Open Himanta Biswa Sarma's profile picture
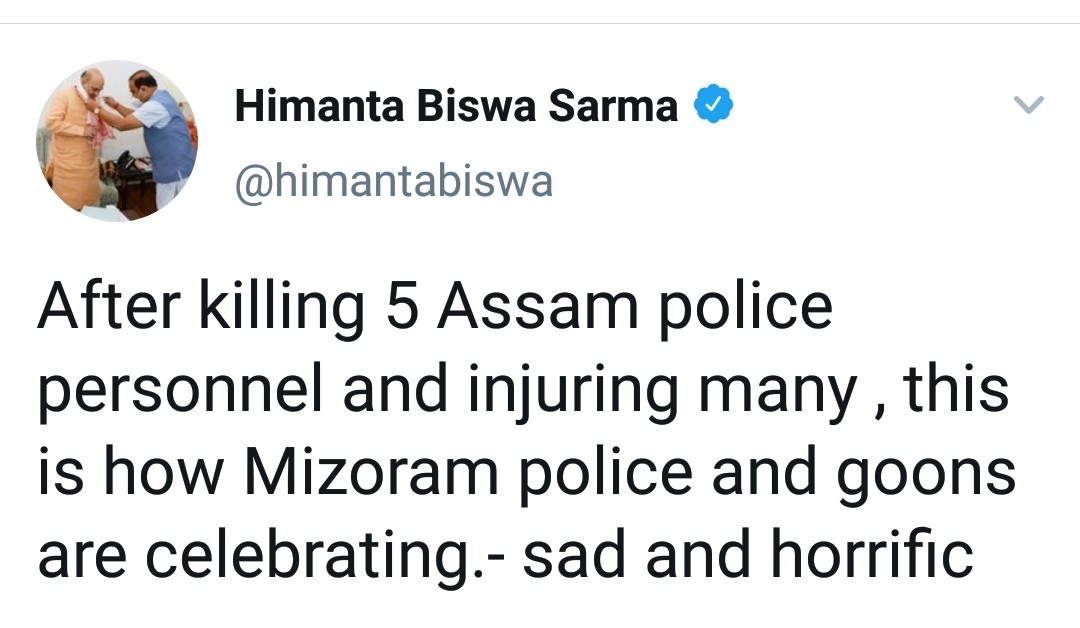Screen dimensions: 1080x628 pyautogui.click(x=117, y=141)
